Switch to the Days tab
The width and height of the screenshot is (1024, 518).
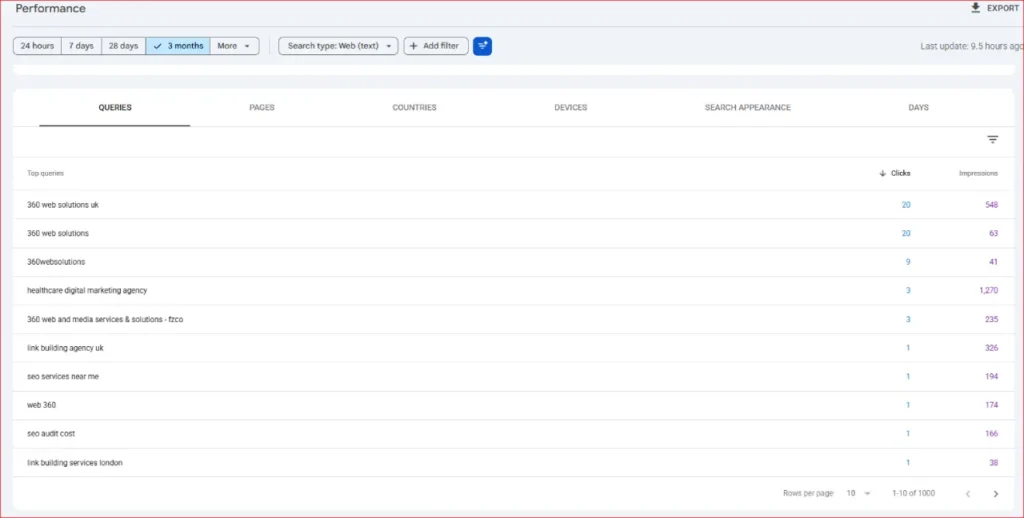[918, 108]
